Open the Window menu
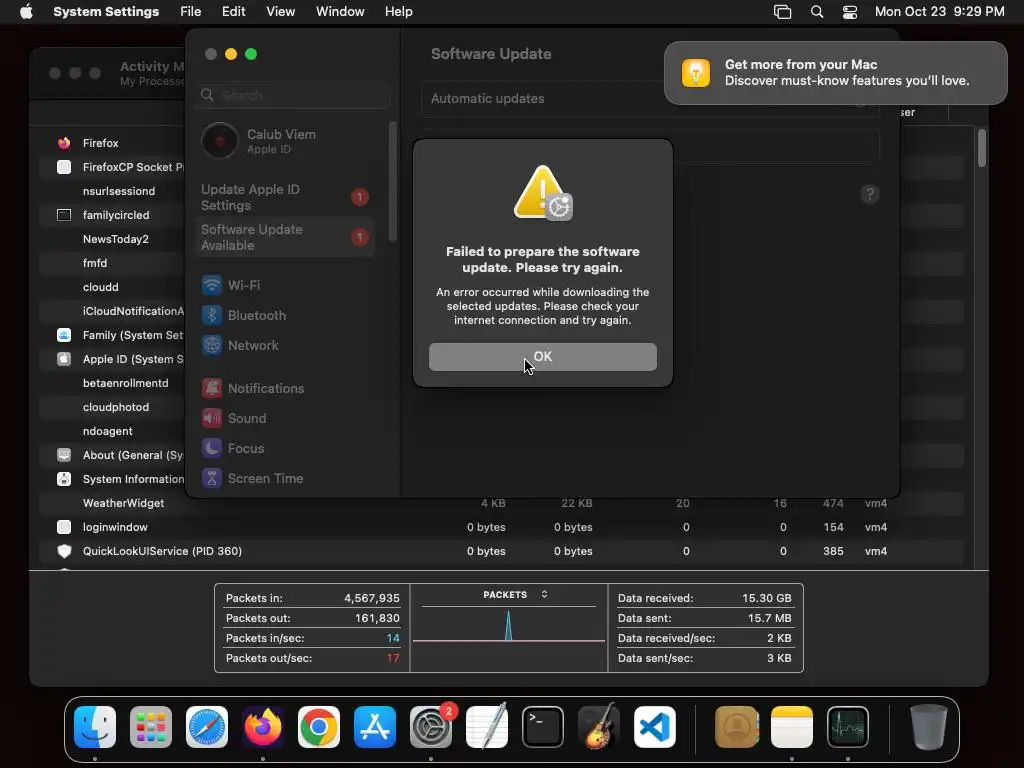 (340, 12)
